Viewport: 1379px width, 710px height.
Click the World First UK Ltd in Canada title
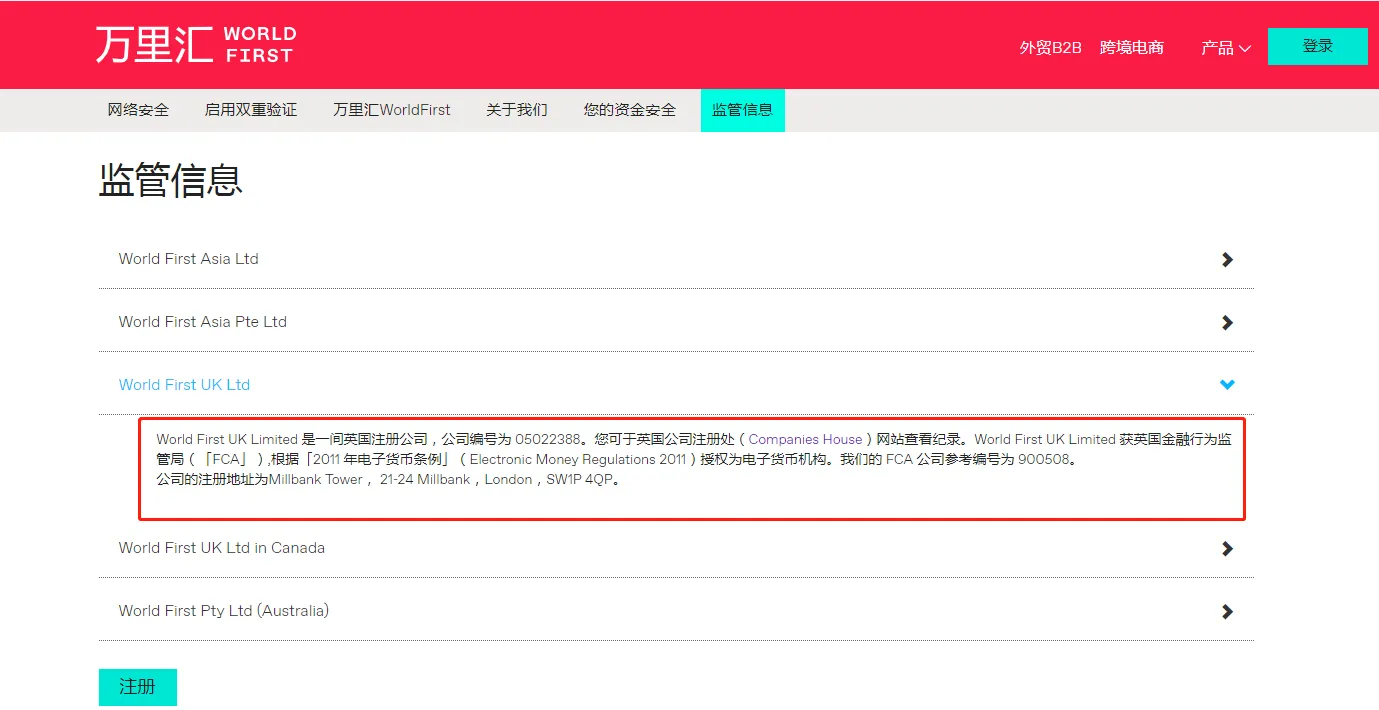(222, 547)
